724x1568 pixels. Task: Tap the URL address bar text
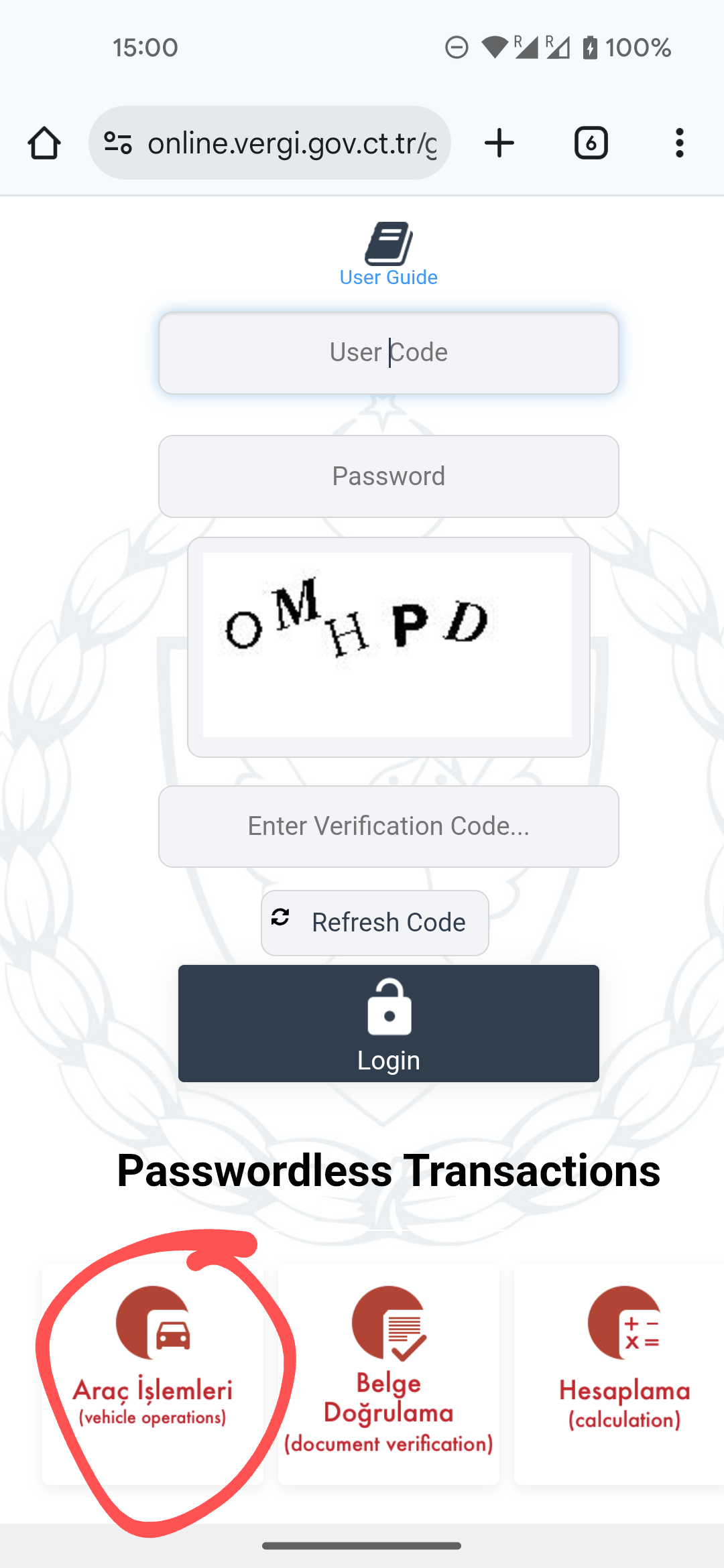[292, 143]
